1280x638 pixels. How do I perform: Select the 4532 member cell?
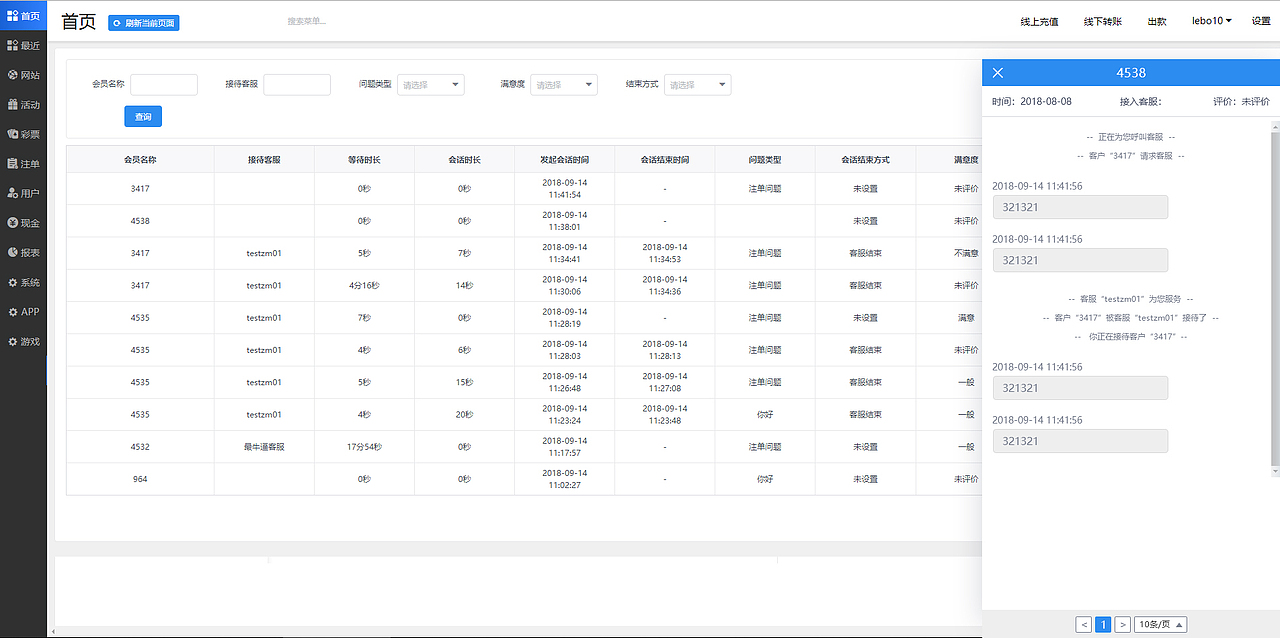tap(140, 447)
